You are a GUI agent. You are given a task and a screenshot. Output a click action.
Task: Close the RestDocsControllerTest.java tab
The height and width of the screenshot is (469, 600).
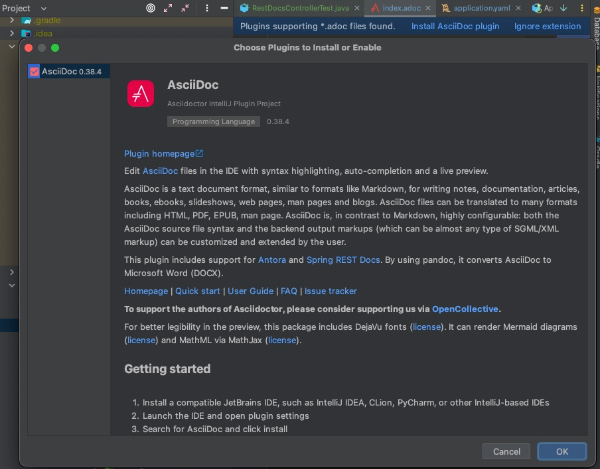click(357, 8)
